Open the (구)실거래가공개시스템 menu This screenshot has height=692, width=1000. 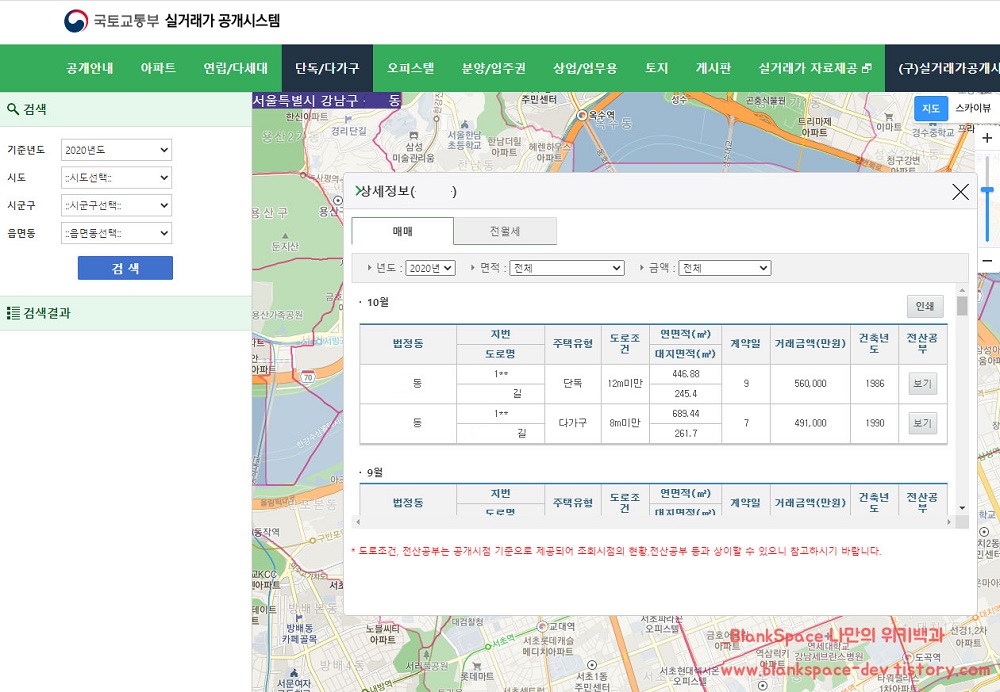pos(943,68)
